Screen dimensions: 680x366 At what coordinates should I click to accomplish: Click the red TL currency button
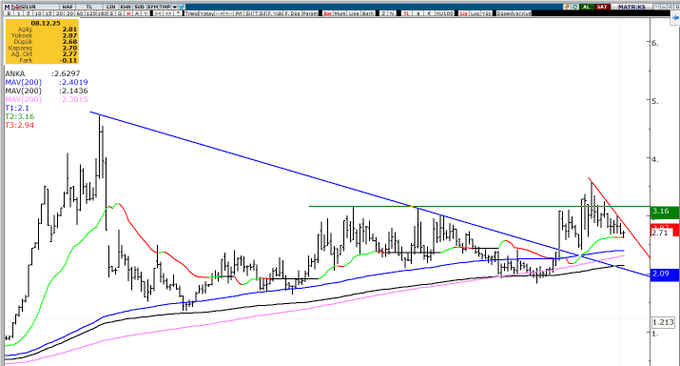coord(407,13)
